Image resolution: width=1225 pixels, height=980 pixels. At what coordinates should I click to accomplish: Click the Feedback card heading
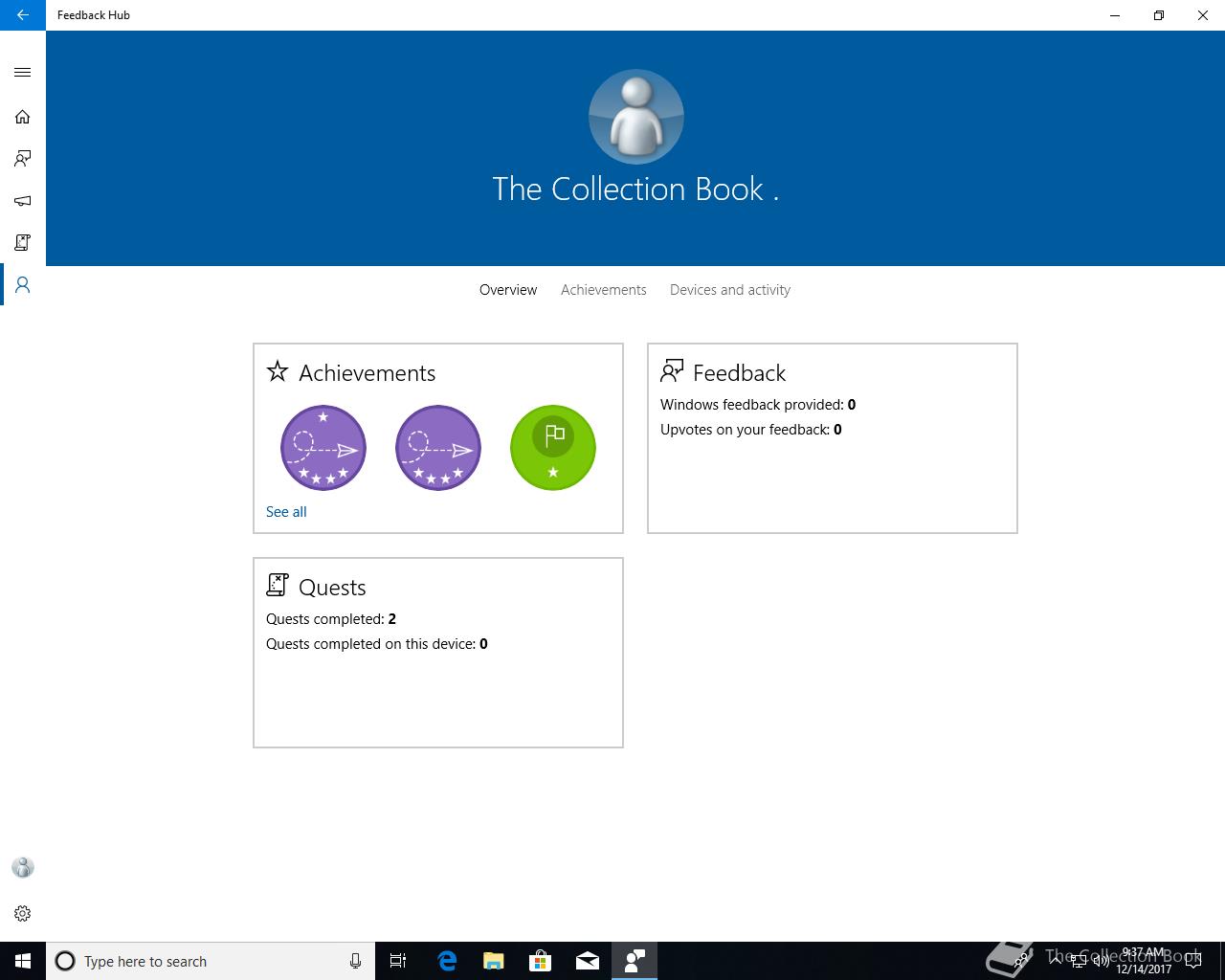(739, 372)
